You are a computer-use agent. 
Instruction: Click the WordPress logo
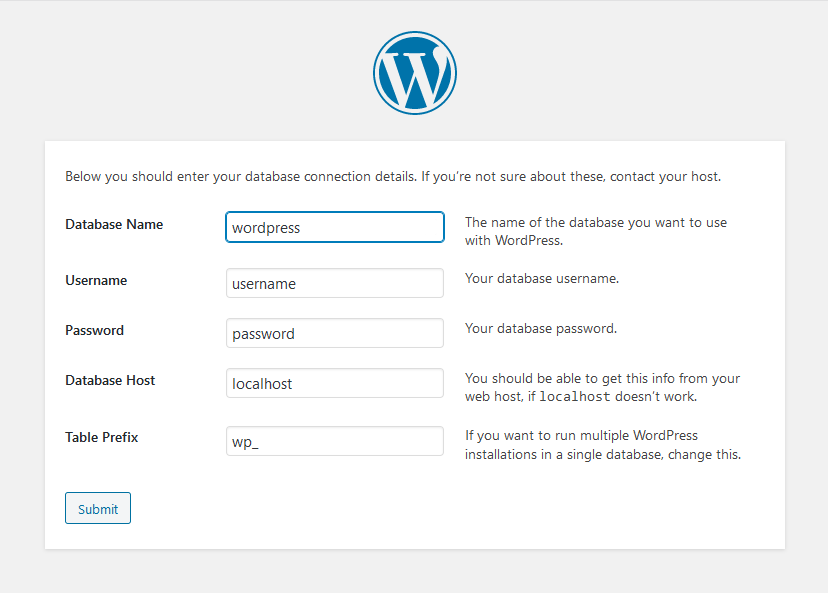415,73
